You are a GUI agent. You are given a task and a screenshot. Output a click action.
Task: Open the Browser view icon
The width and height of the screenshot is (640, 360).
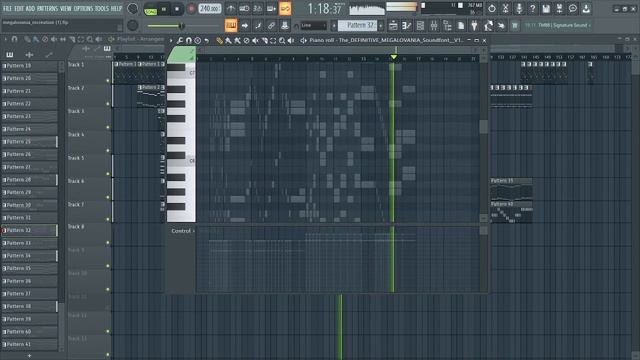pos(447,26)
